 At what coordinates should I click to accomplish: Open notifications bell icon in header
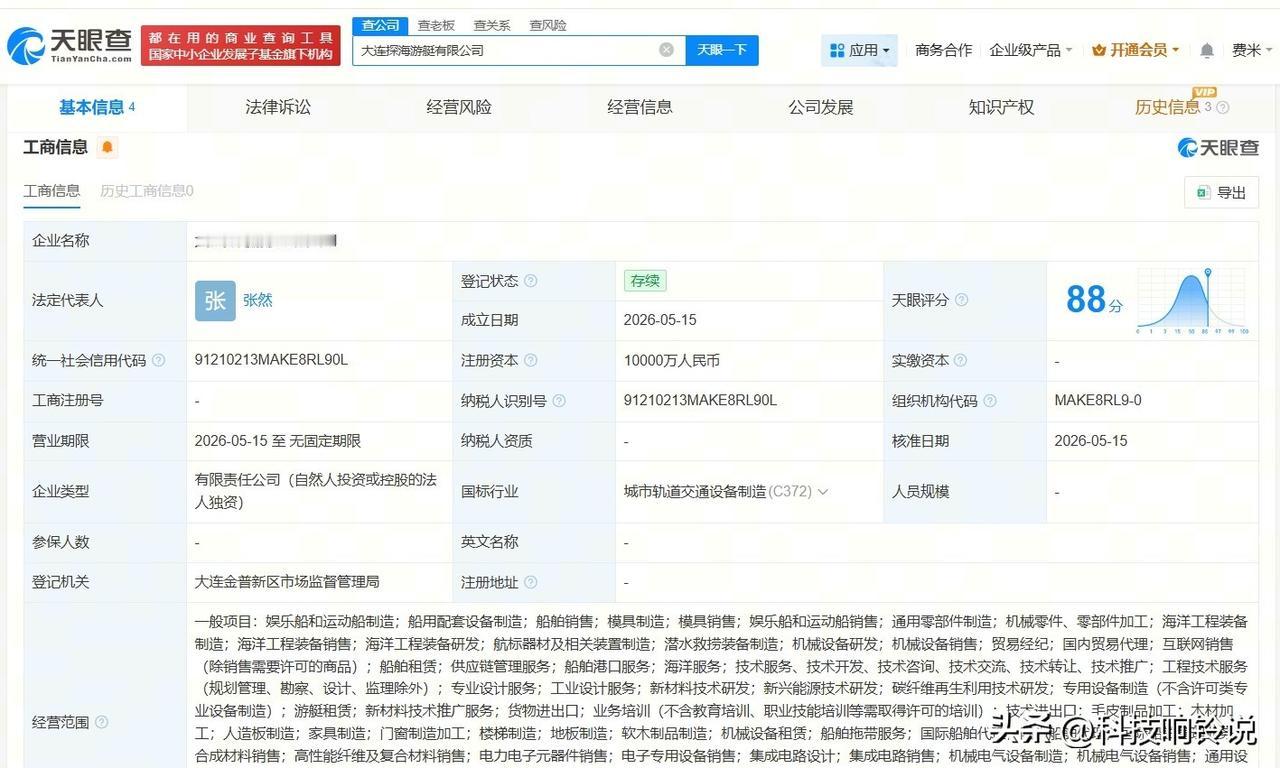click(x=1207, y=50)
